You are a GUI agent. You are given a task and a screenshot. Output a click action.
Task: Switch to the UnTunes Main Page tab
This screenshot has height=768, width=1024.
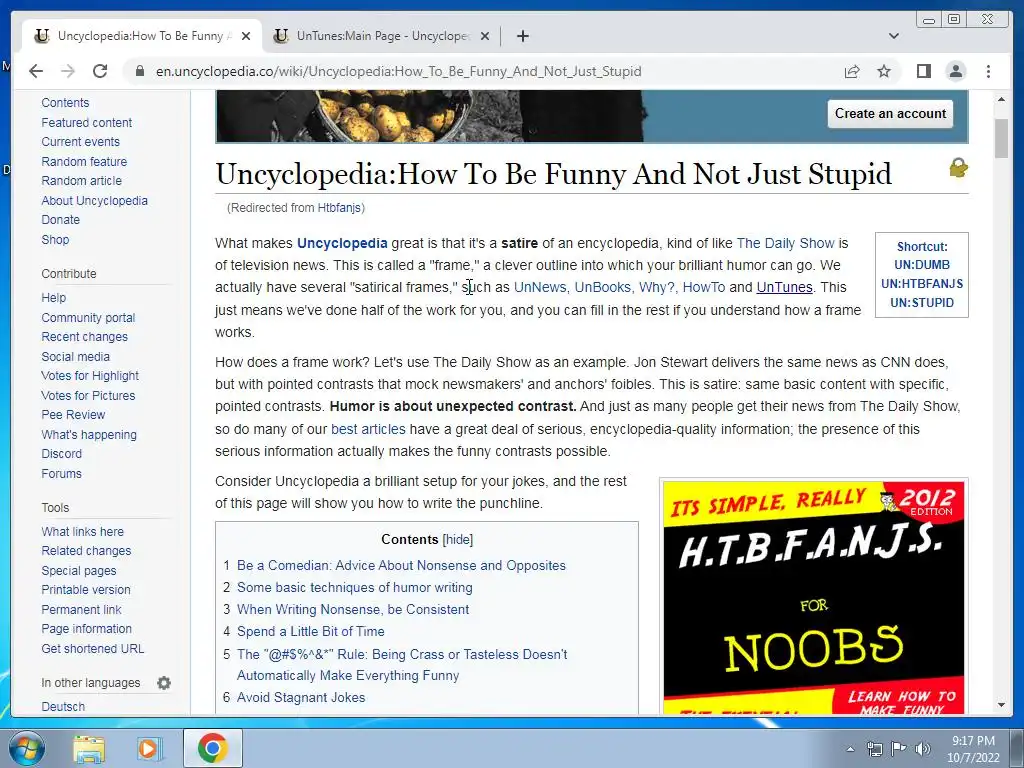coord(382,36)
